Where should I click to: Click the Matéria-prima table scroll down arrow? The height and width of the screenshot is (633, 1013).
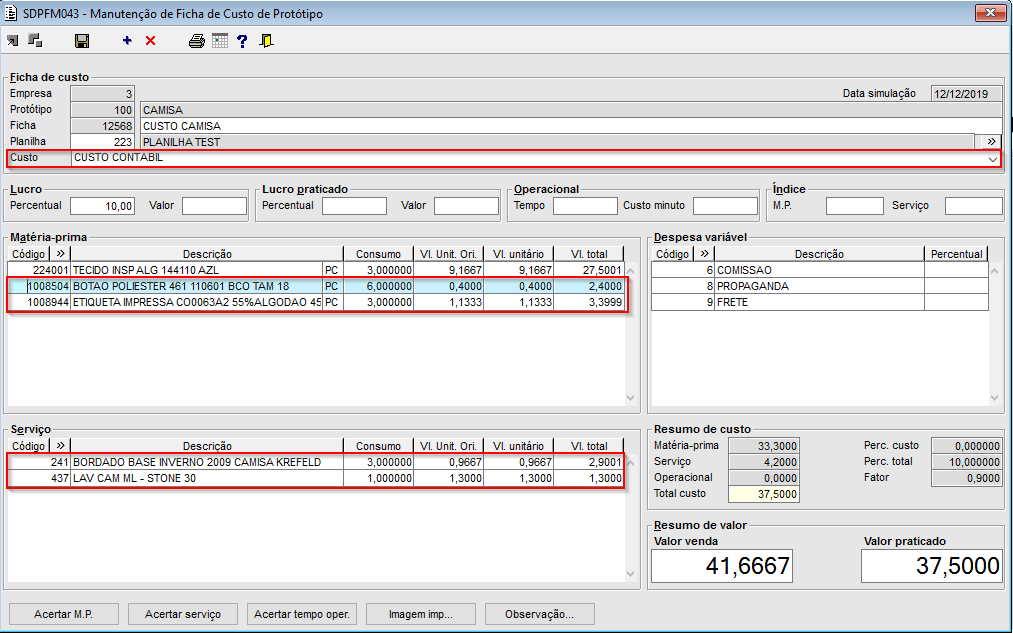631,399
